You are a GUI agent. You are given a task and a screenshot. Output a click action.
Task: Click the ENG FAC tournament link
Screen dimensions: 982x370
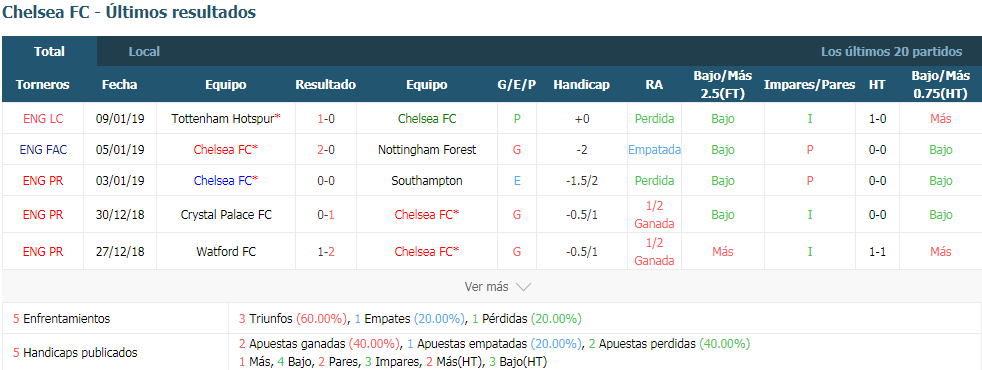pos(43,150)
